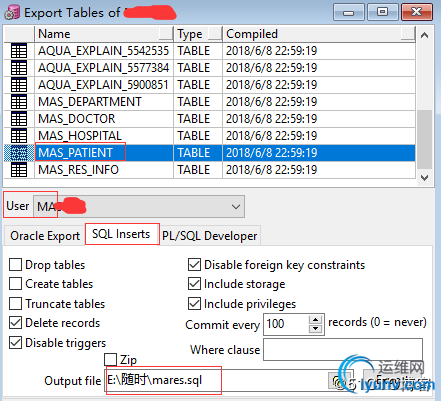
Task: Select MAS_DEPARTMENT table name
Action: [x=90, y=102]
